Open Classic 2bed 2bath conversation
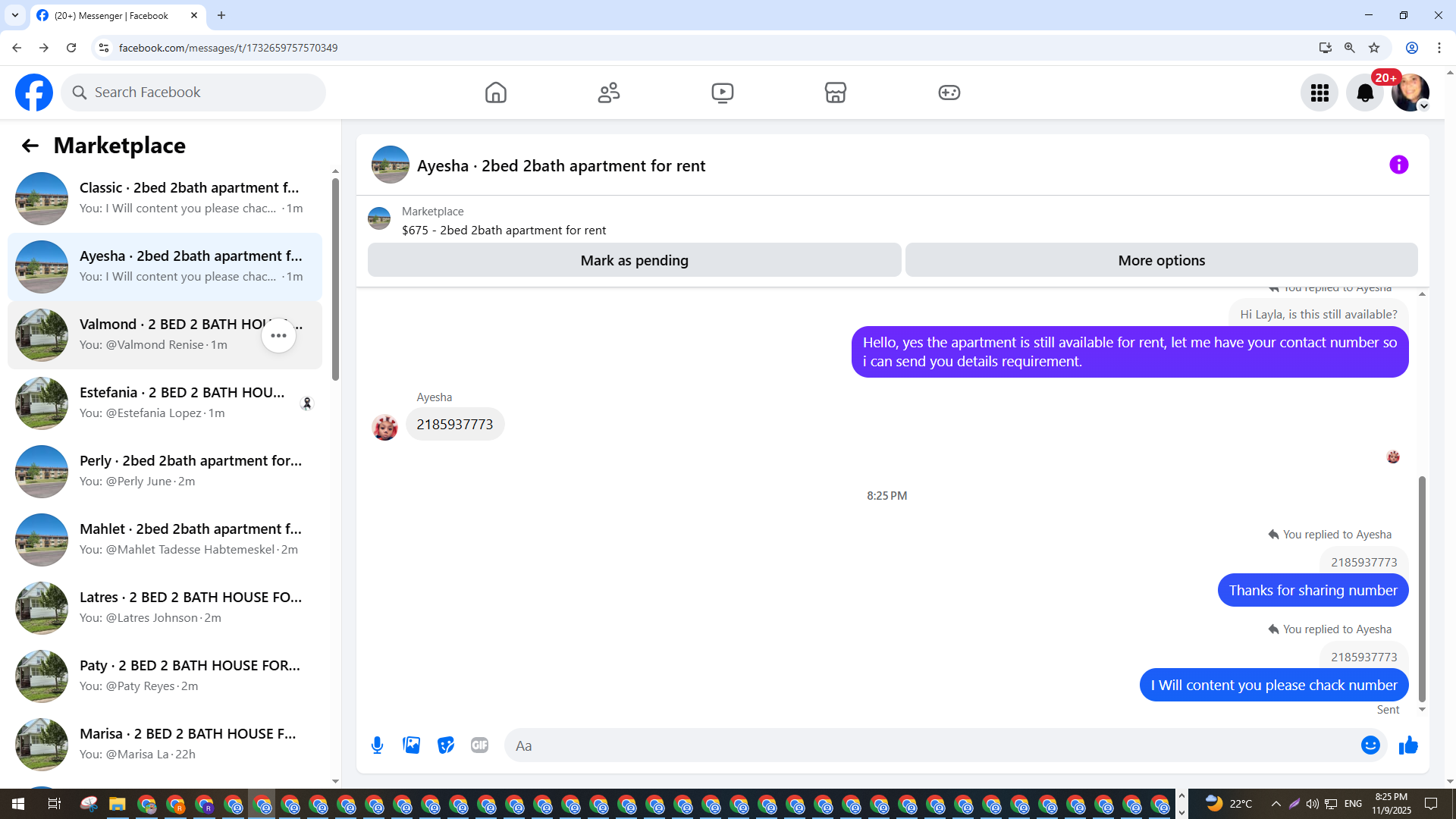 (165, 199)
